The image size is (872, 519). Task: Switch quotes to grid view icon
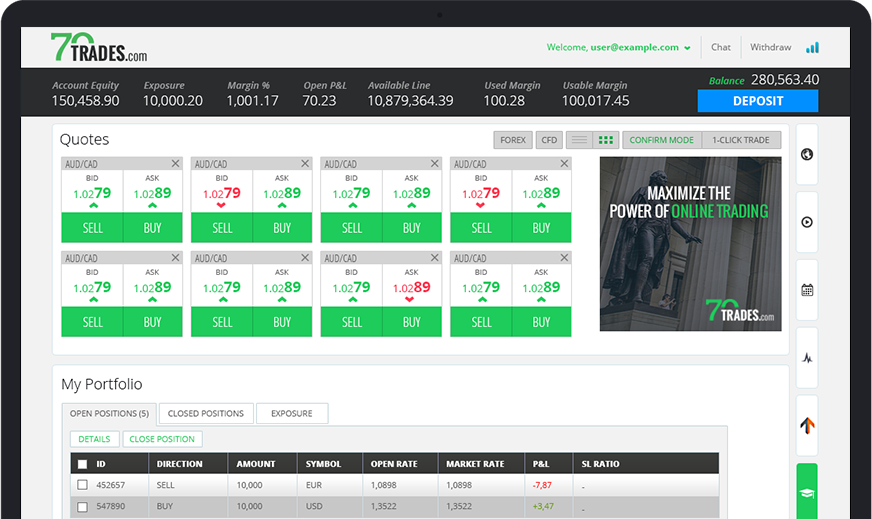coord(606,140)
